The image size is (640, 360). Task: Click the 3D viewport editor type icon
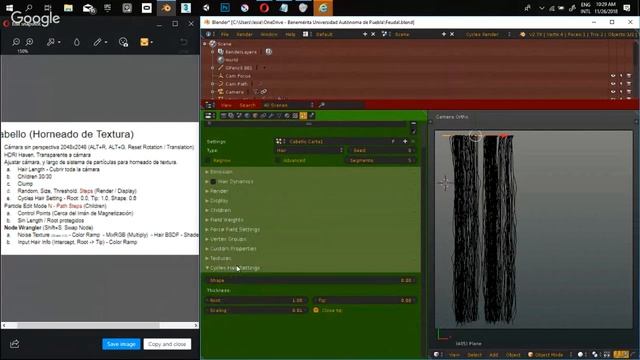click(x=437, y=354)
